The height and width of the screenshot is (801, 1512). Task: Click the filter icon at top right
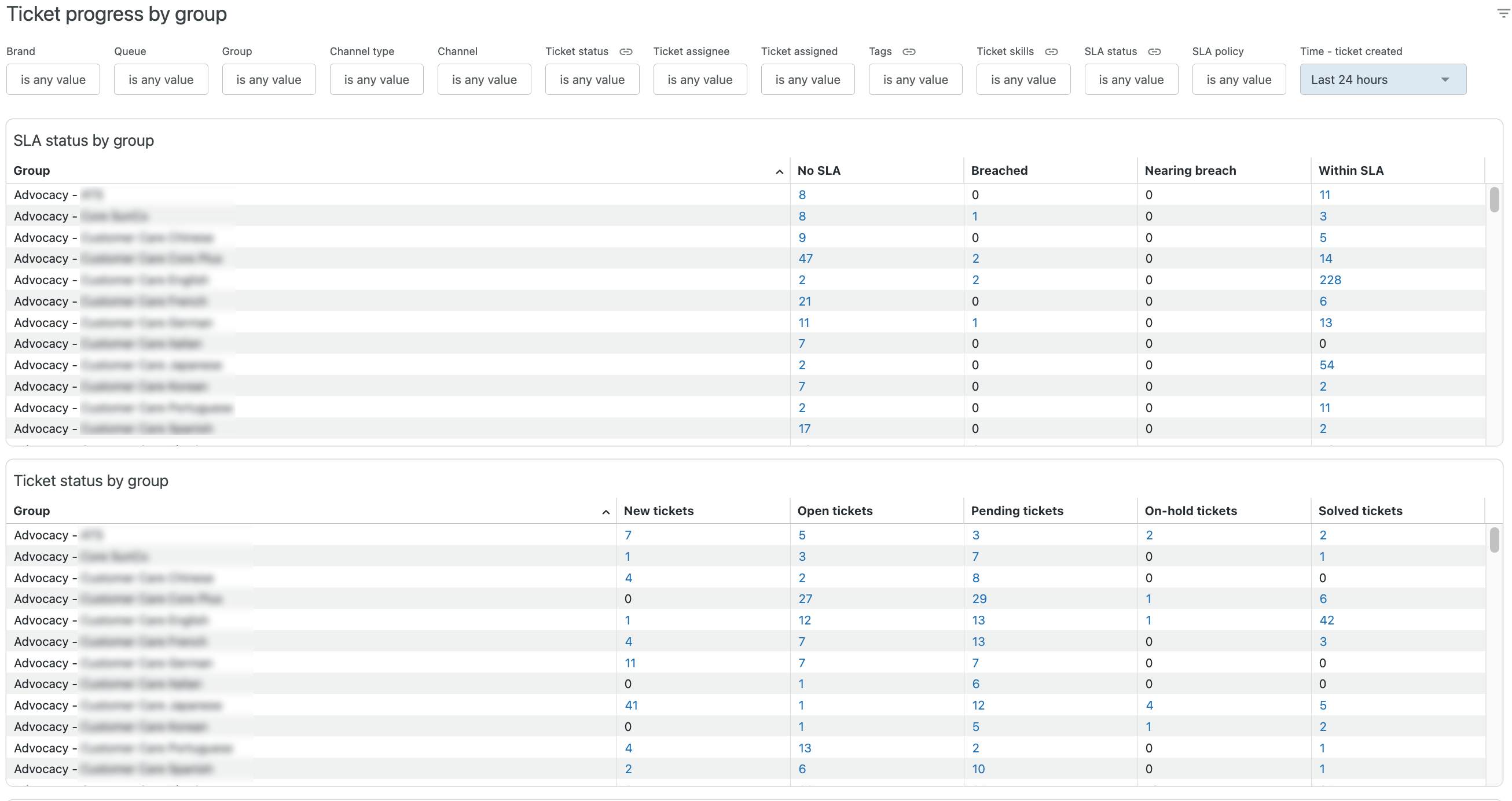pyautogui.click(x=1503, y=13)
